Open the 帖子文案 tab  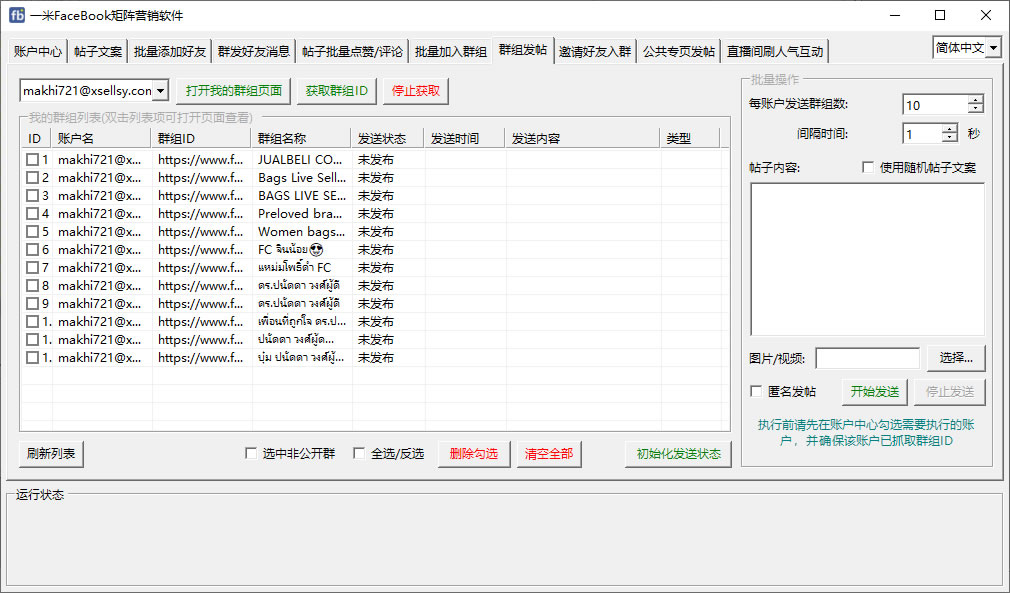[97, 52]
